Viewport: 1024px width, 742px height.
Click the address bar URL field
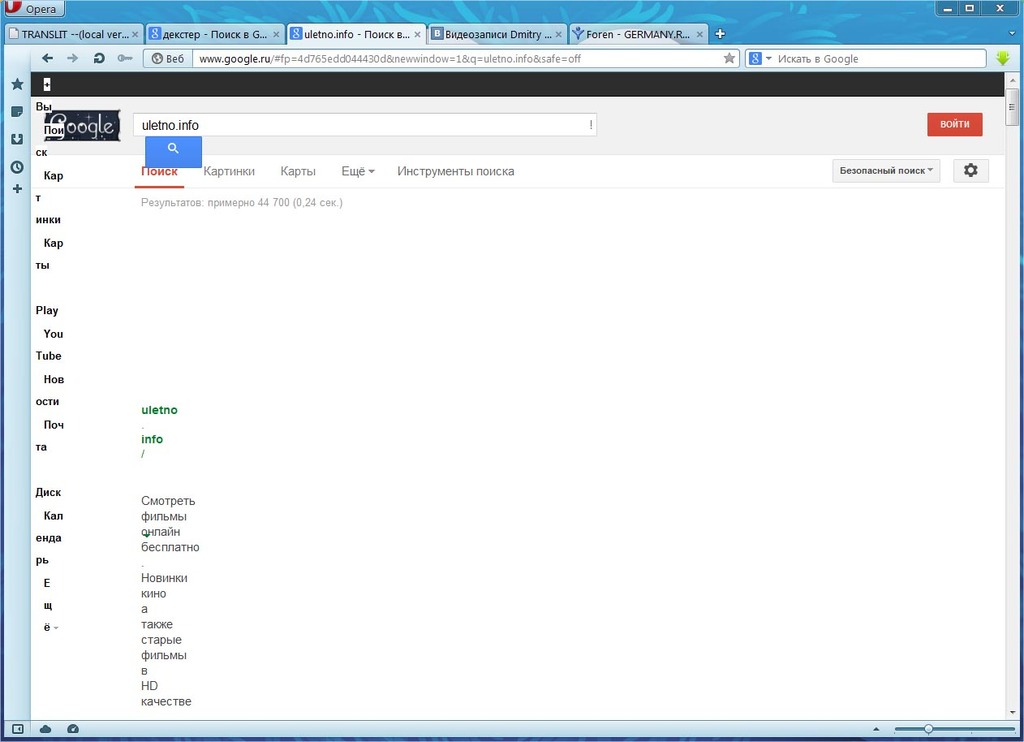457,59
